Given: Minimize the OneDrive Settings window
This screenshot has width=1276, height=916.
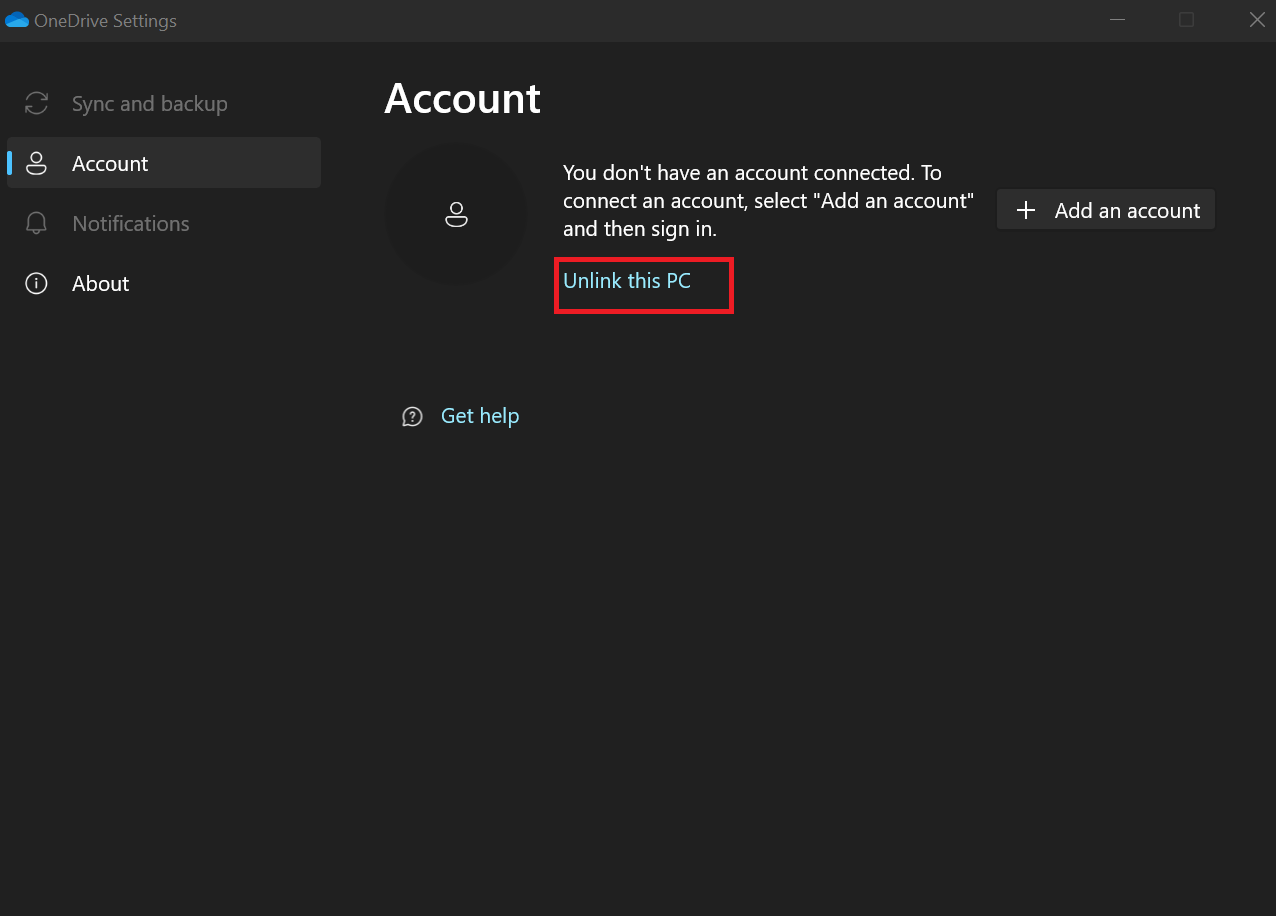Looking at the screenshot, I should pos(1116,20).
